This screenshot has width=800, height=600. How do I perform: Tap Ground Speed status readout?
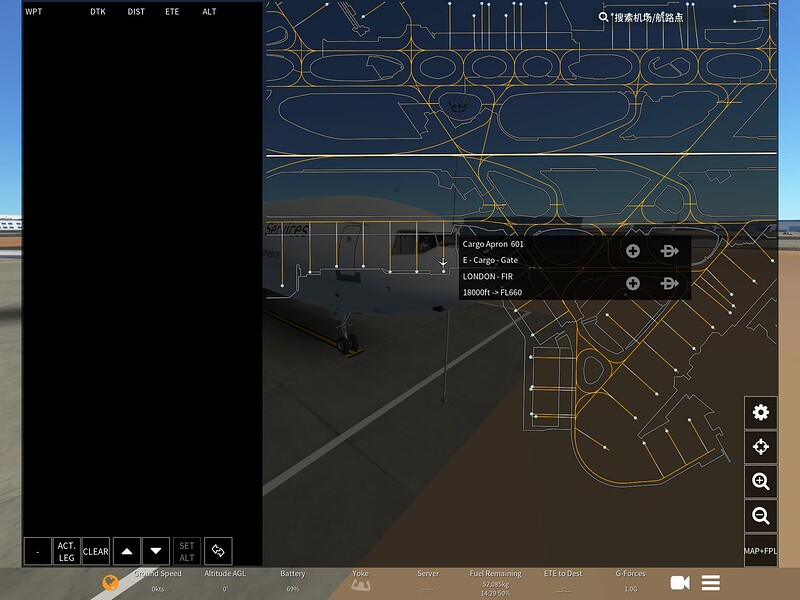[157, 581]
